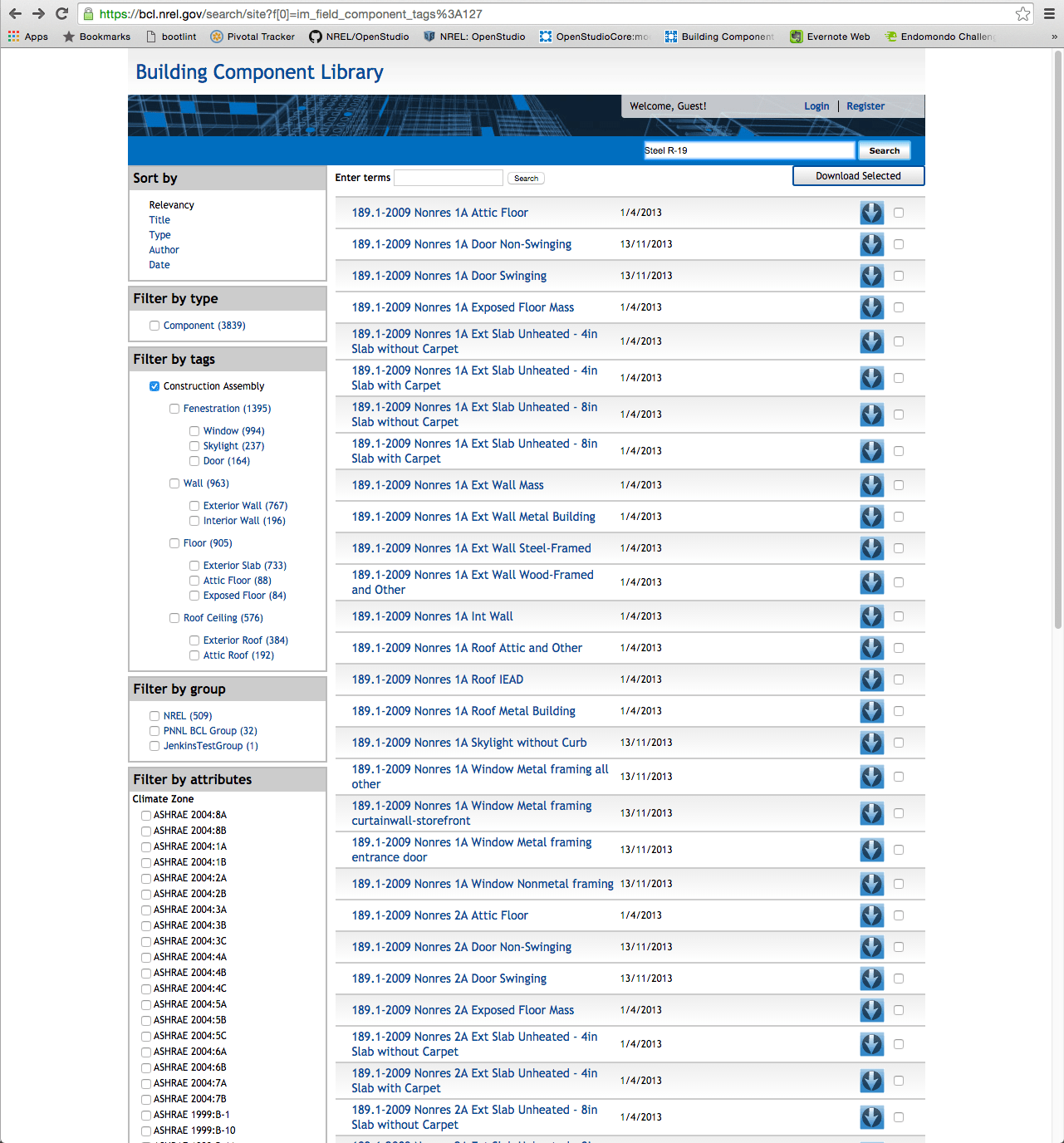Click the download icon for 189.1-2009 Nonres 1A Attic Floor
Viewport: 1064px width, 1143px height.
tap(871, 213)
